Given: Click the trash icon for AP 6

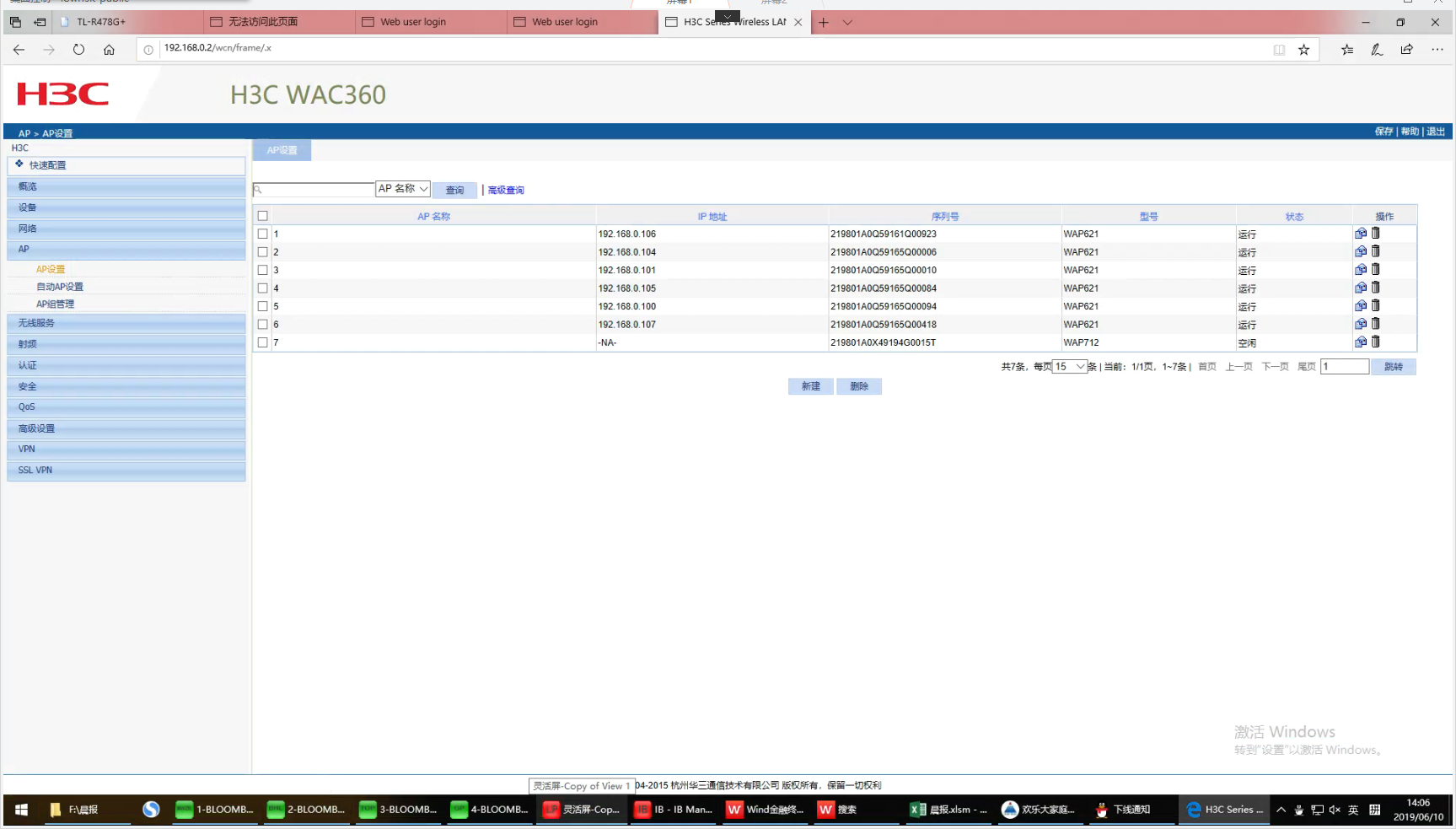Looking at the screenshot, I should (1375, 324).
